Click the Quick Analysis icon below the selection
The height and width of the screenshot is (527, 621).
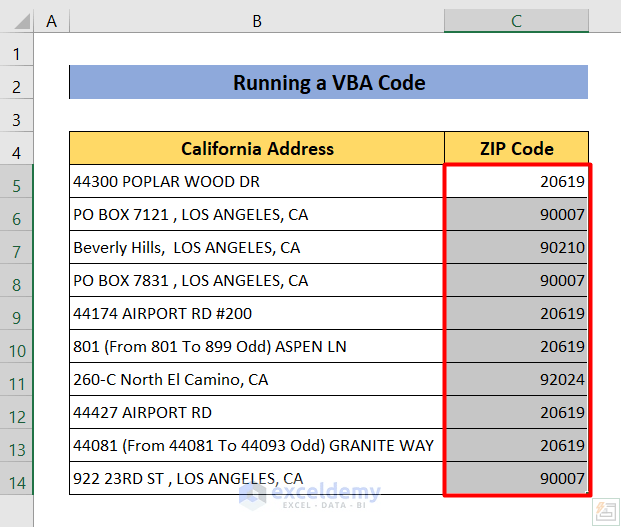[606, 512]
